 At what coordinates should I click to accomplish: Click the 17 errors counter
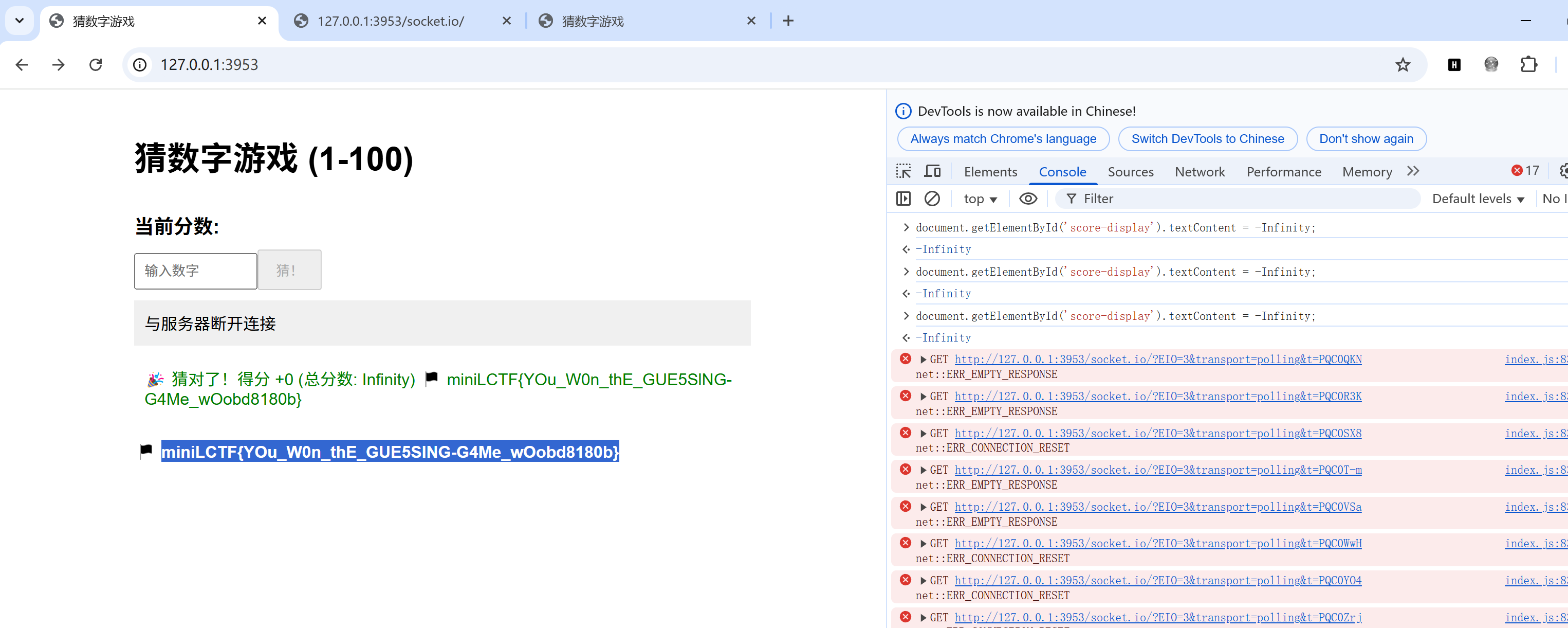[x=1525, y=171]
